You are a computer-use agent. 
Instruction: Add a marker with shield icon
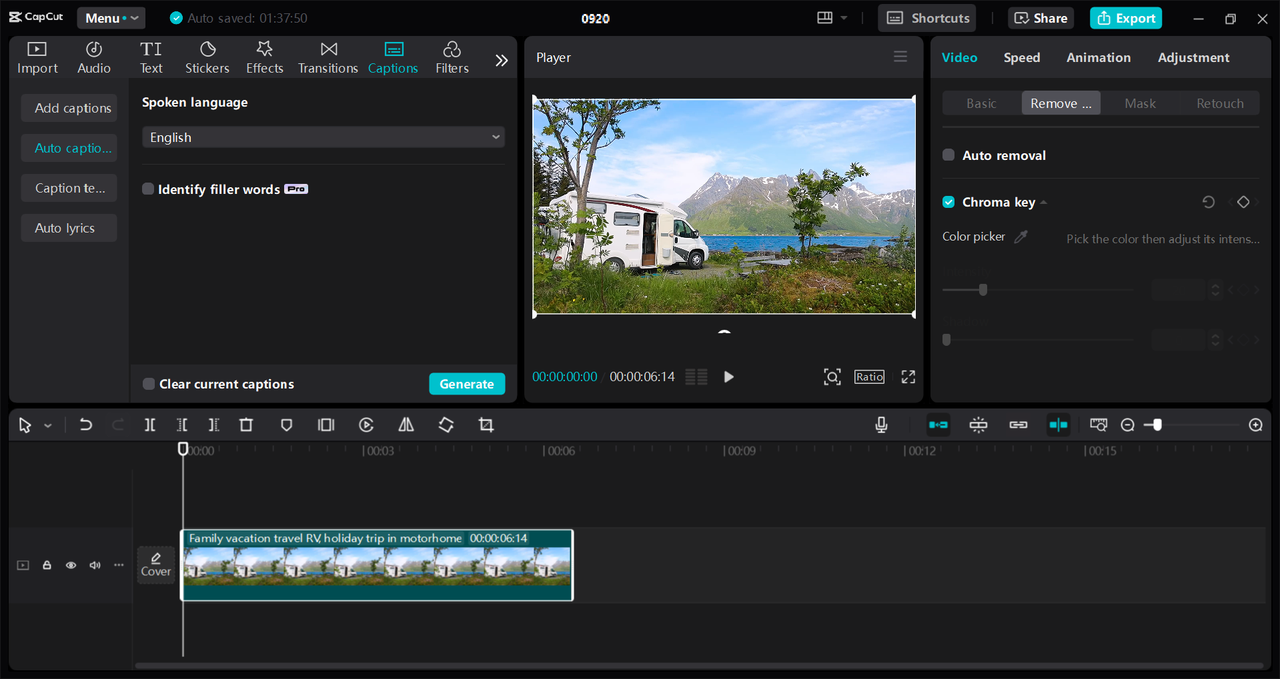click(286, 425)
